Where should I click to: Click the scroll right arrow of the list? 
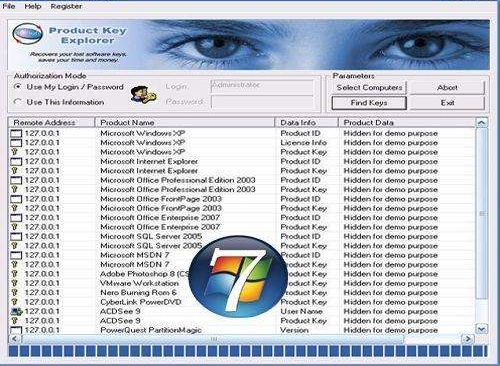468,339
